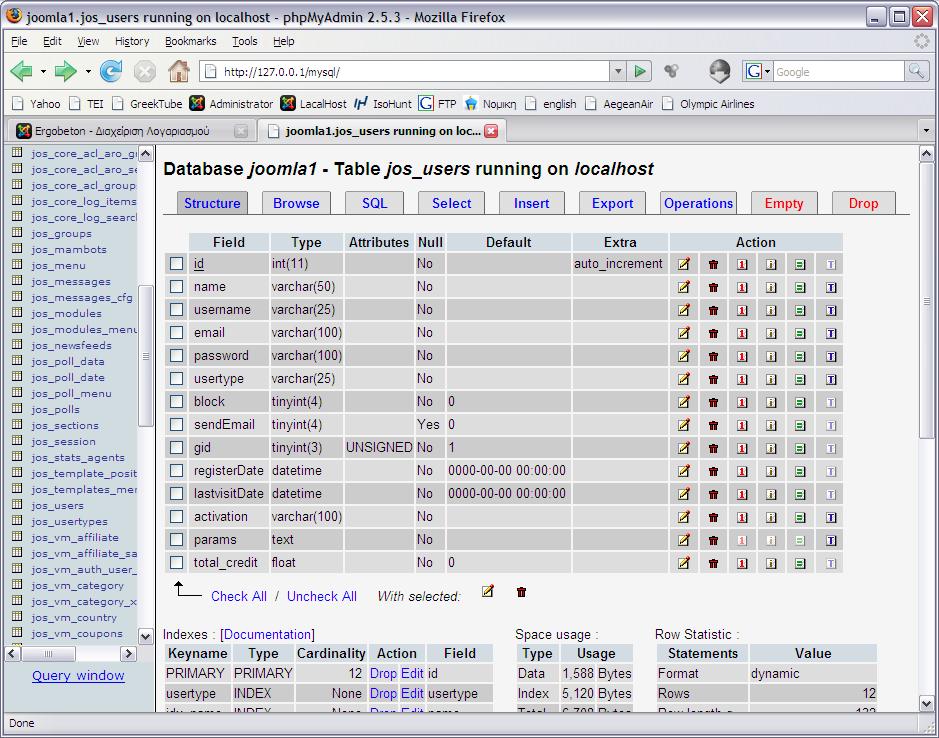The image size is (939, 738).
Task: Open the forward button history dropdown
Action: tap(88, 72)
